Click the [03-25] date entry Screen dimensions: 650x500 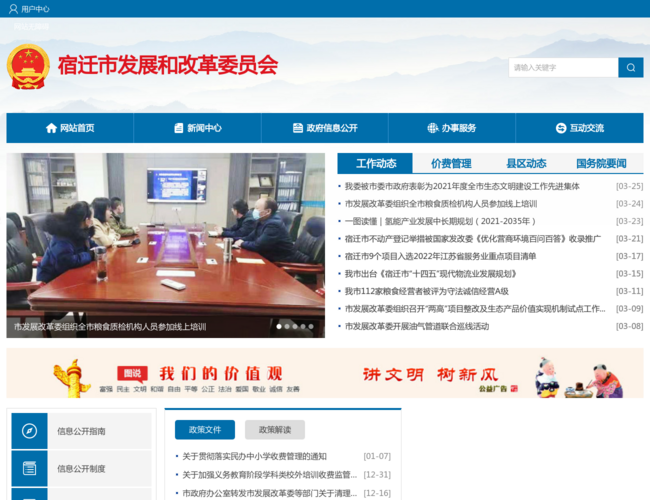[629, 187]
